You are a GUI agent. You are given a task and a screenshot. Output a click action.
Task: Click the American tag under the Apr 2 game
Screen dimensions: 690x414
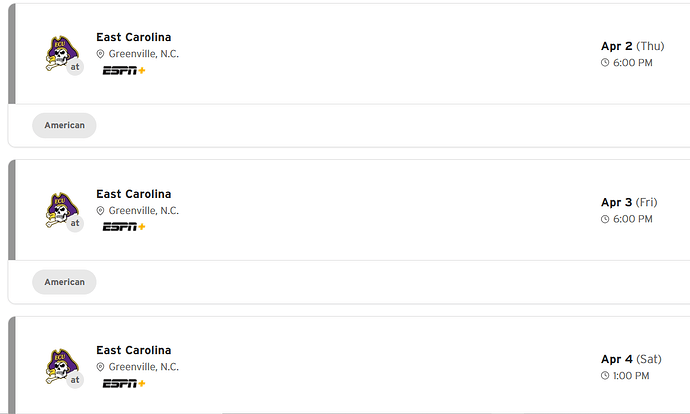[64, 125]
